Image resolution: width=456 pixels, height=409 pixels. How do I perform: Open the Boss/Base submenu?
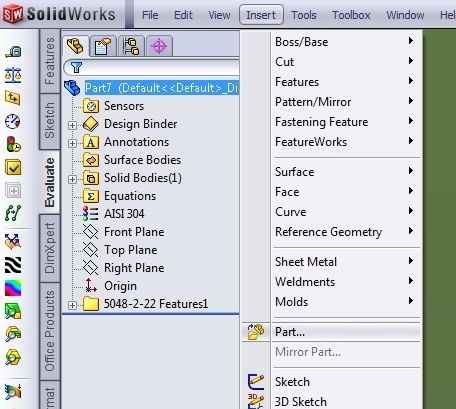(x=347, y=42)
